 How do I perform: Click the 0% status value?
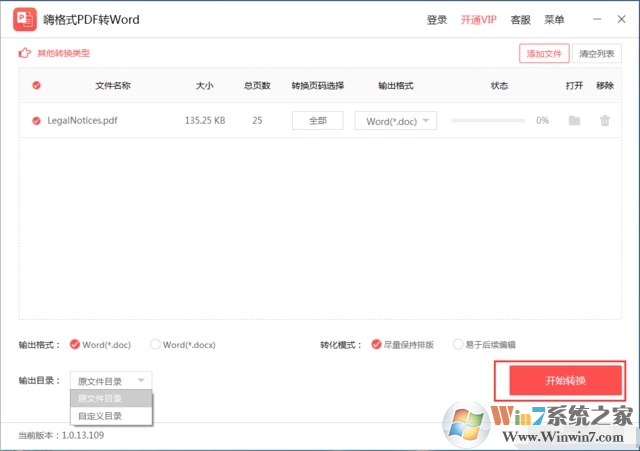[542, 120]
